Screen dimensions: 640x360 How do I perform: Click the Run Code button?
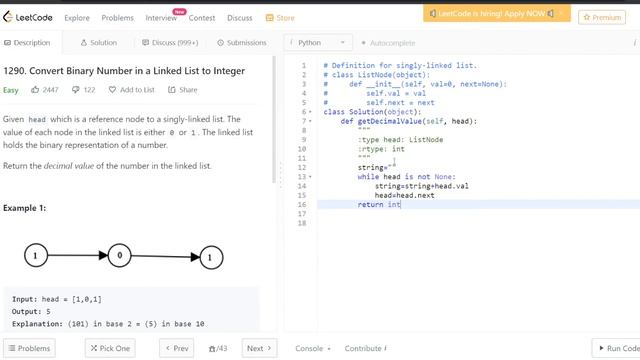616,348
